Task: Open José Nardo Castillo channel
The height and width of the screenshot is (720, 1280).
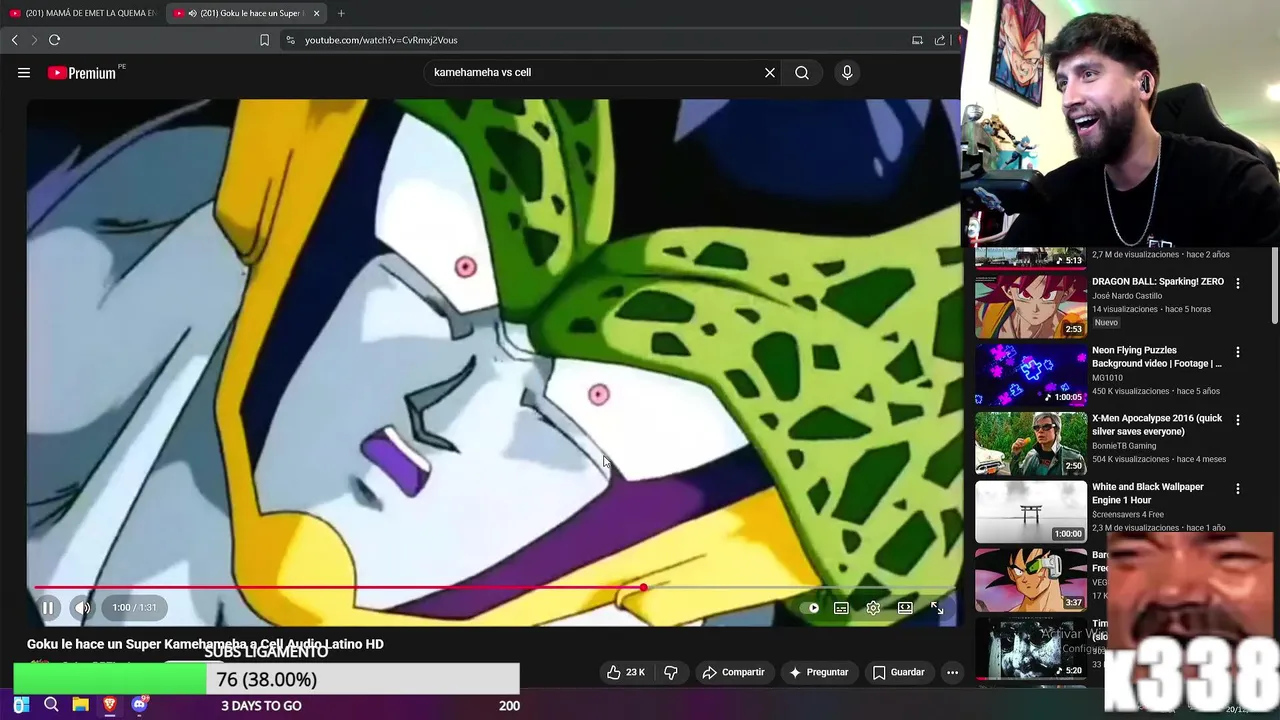Action: point(1127,296)
